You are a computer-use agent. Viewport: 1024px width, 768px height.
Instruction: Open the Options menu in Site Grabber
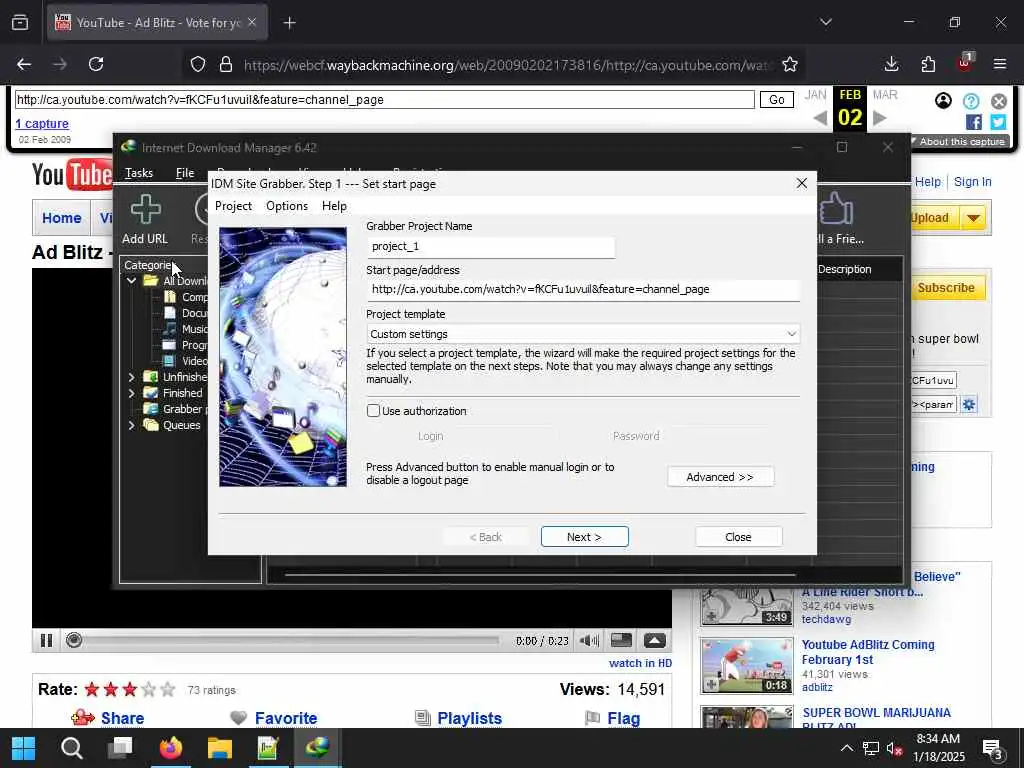287,206
